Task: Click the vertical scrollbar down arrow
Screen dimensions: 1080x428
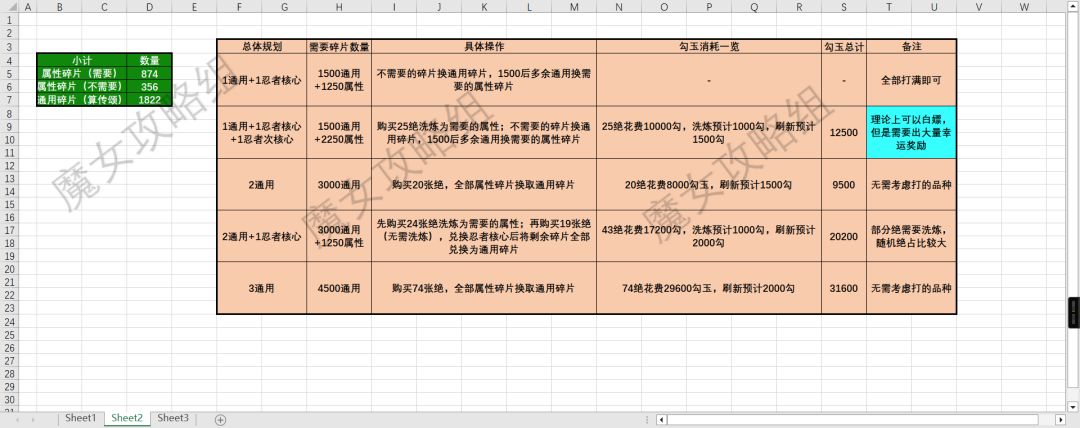Action: (1072, 407)
